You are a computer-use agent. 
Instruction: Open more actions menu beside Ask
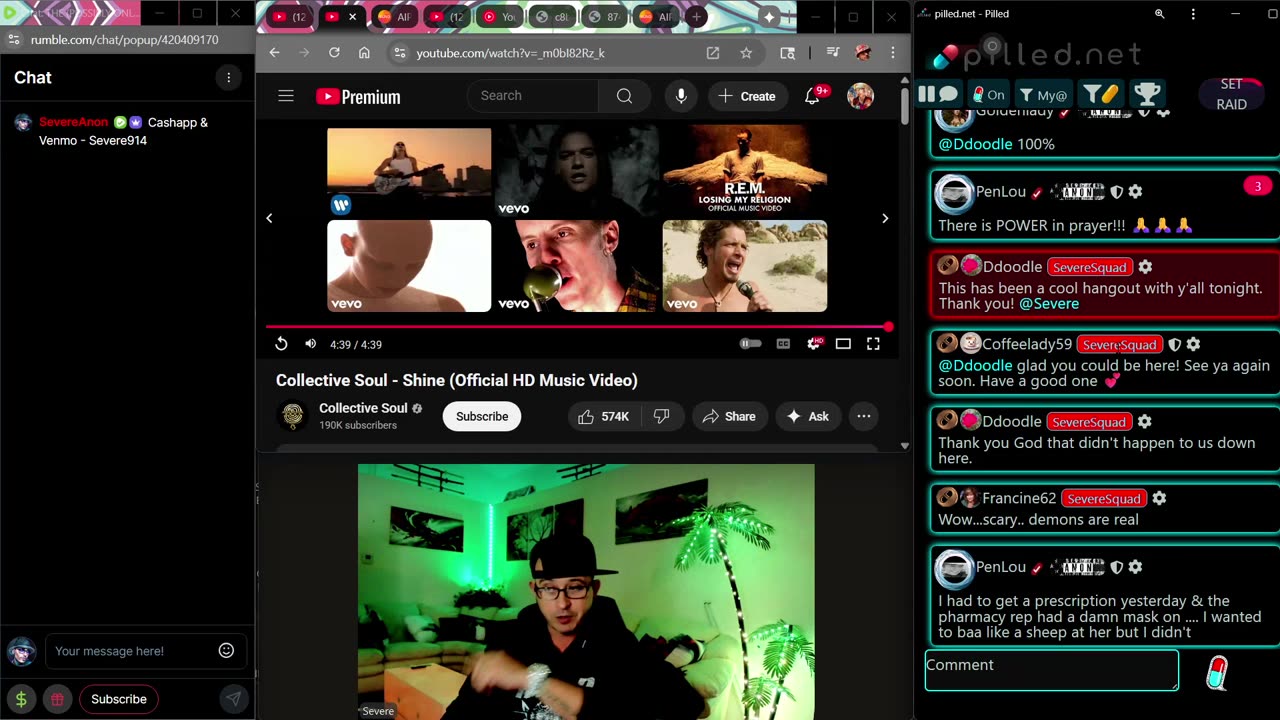click(x=864, y=416)
